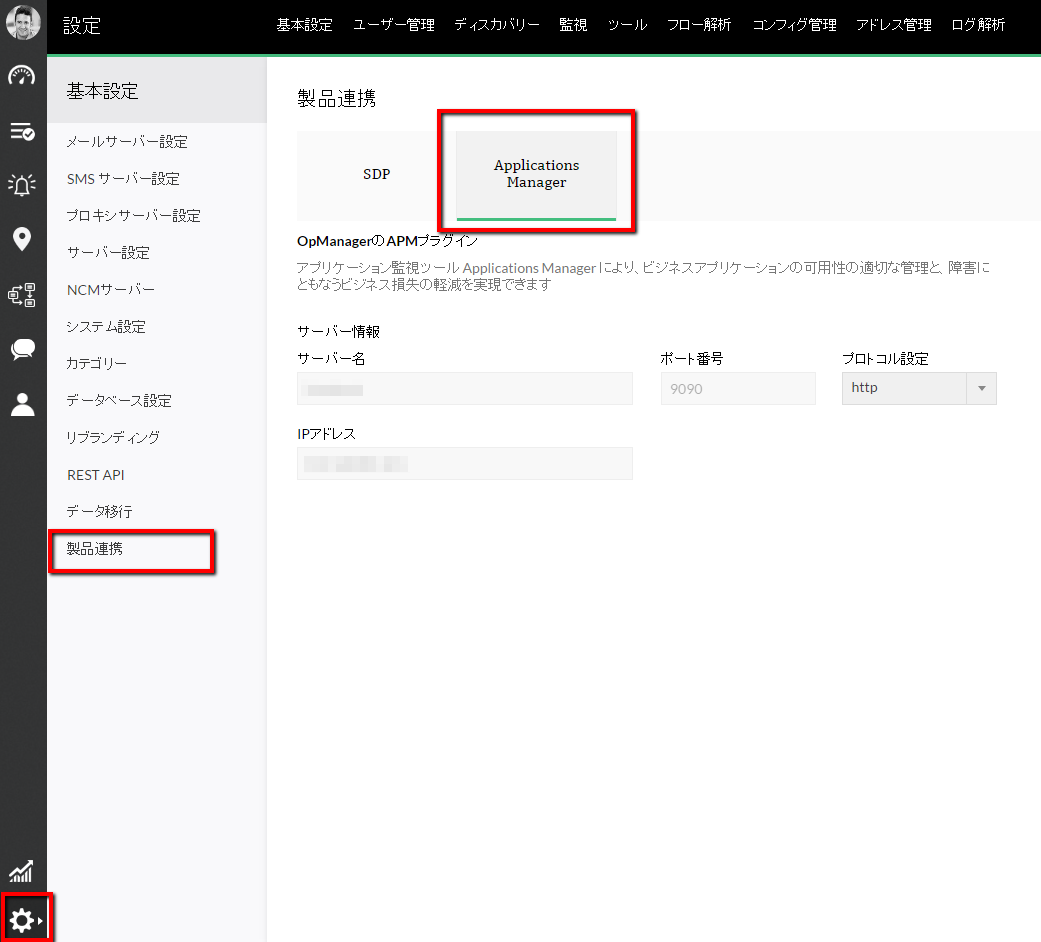The width and height of the screenshot is (1041, 942).
Task: Open the ログ解析 menu
Action: click(x=978, y=25)
